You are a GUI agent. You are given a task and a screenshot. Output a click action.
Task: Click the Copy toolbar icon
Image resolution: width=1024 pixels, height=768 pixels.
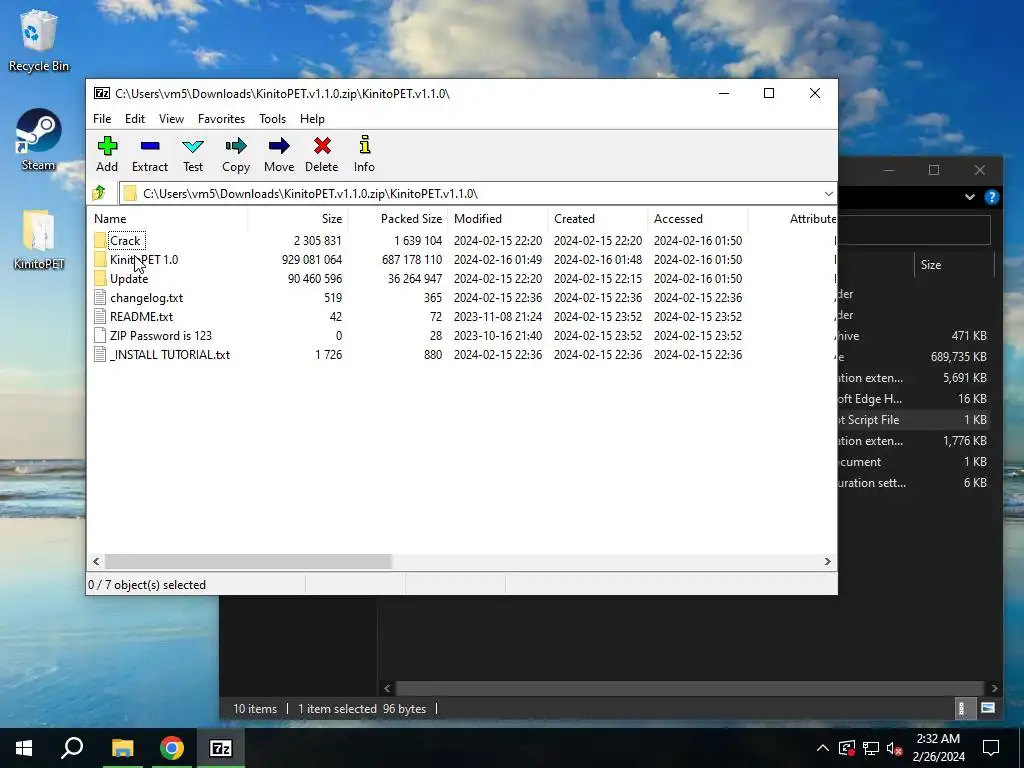[236, 146]
